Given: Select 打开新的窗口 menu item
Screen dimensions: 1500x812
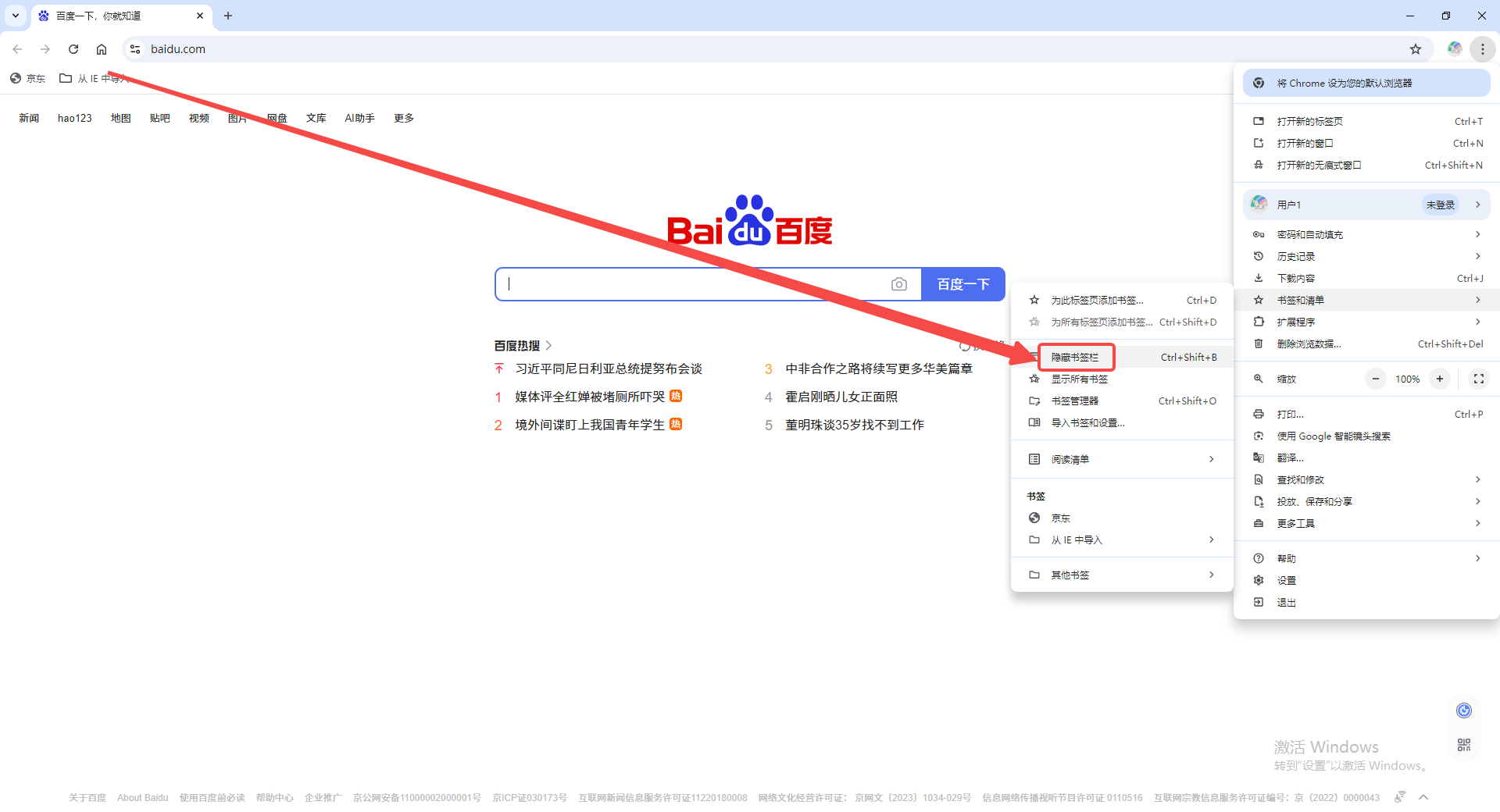Looking at the screenshot, I should (1366, 143).
